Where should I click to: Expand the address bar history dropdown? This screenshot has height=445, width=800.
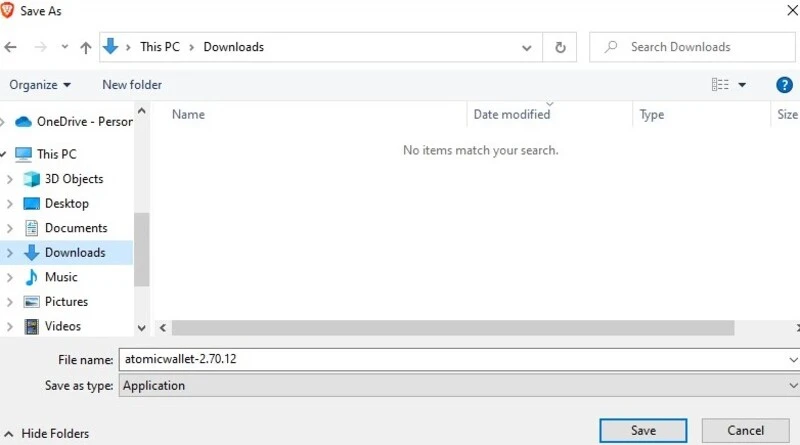tap(527, 48)
